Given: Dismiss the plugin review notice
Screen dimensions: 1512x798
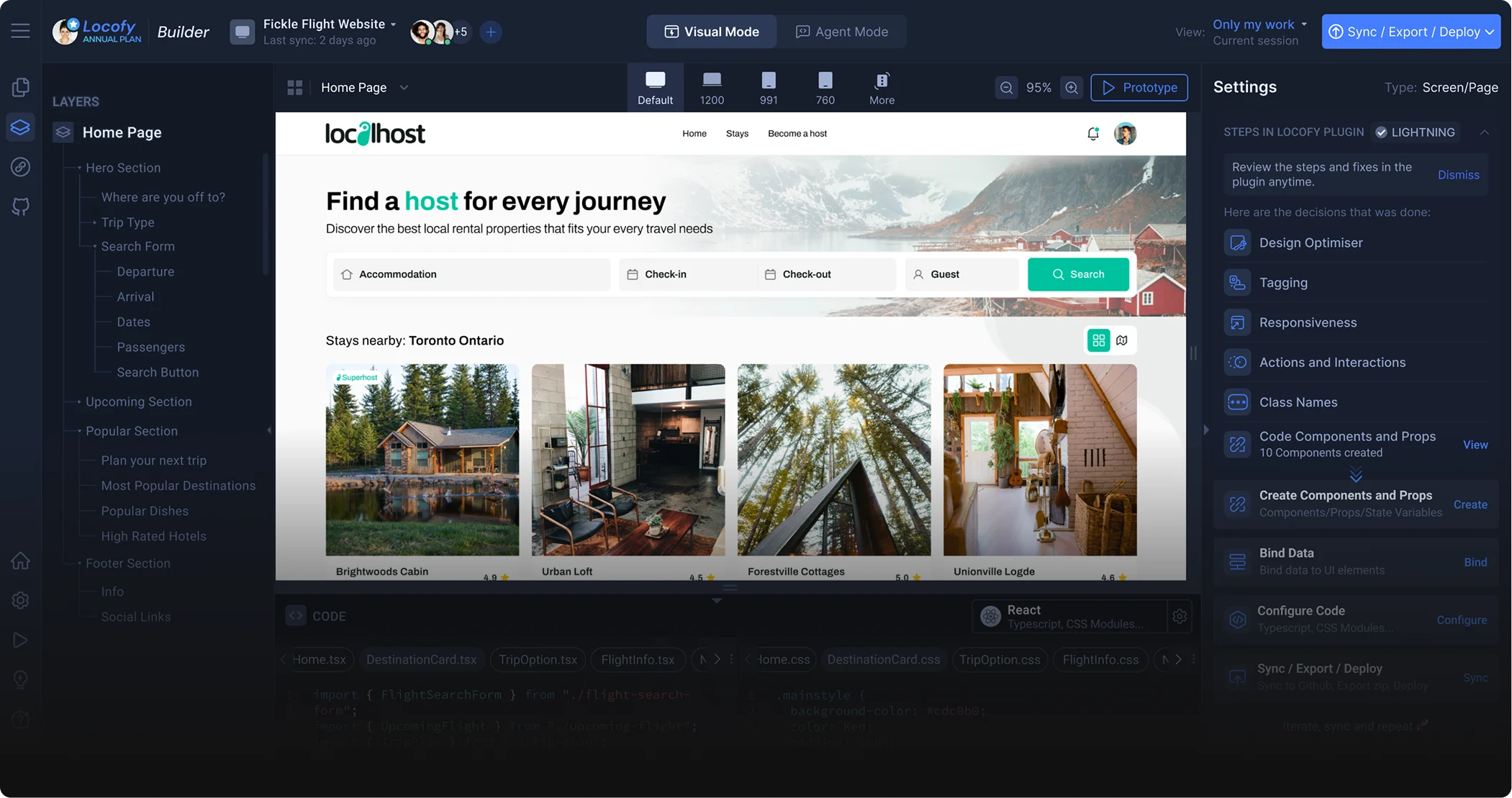Looking at the screenshot, I should coord(1458,175).
